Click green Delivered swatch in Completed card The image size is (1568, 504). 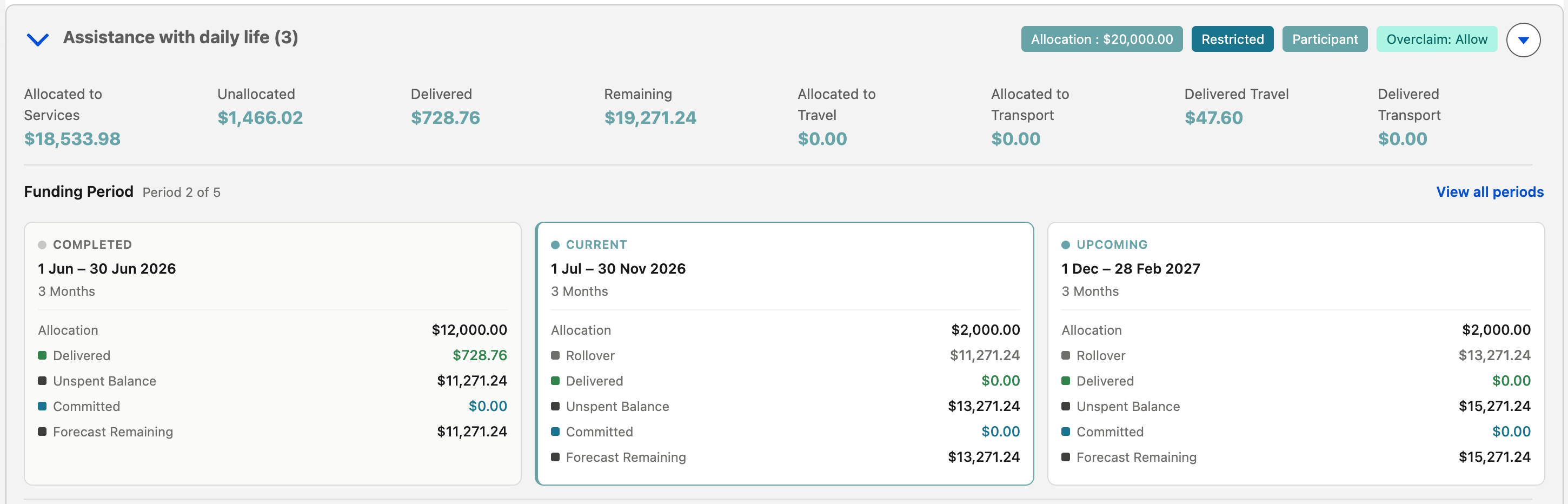click(x=42, y=355)
